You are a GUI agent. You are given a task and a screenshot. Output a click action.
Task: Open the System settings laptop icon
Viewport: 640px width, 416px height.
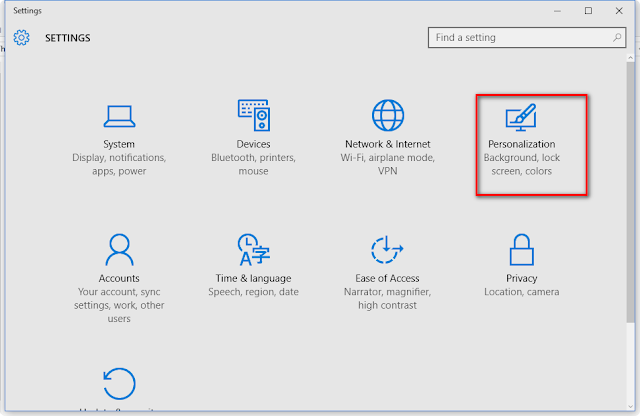pyautogui.click(x=119, y=115)
